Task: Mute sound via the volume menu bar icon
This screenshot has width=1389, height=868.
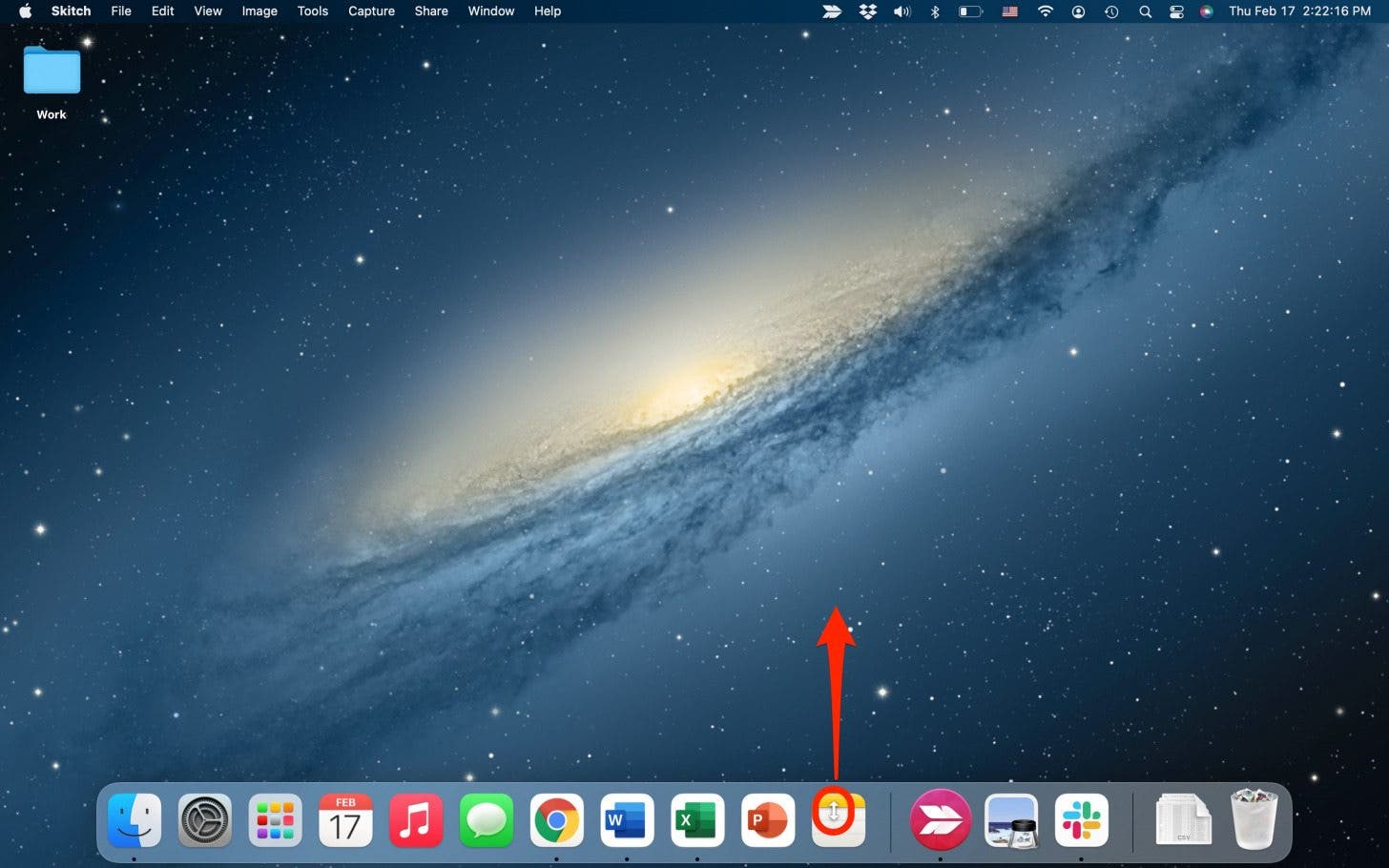Action: 902,11
